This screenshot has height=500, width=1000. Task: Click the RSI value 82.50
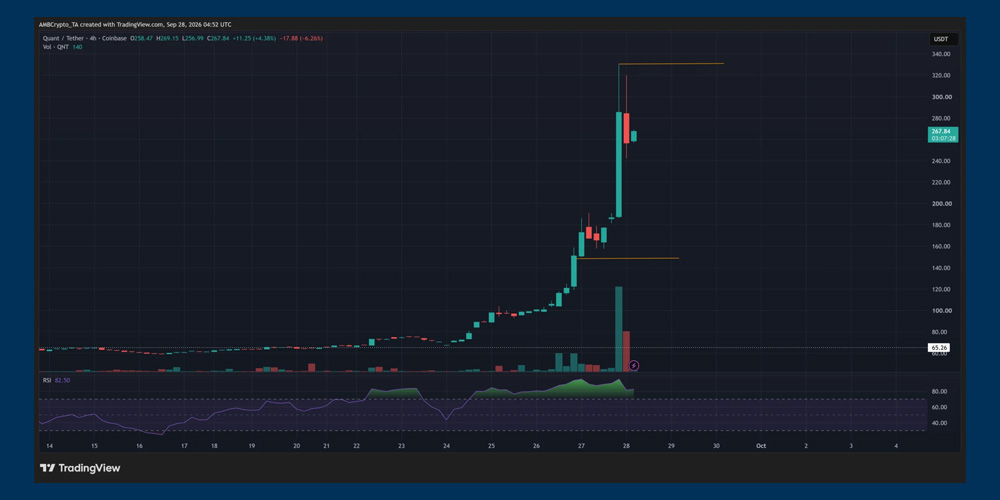[x=62, y=380]
